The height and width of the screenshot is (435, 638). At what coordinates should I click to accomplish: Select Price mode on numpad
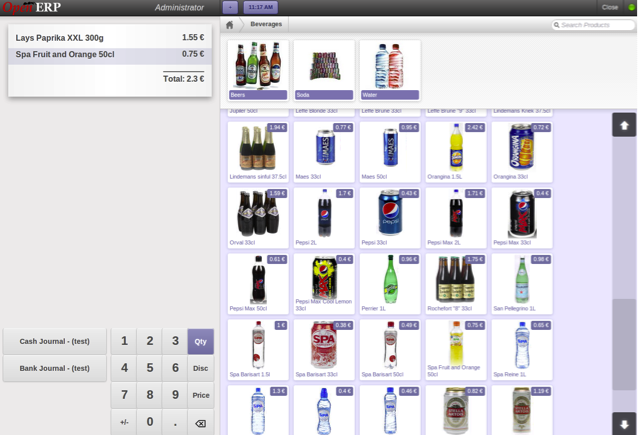[201, 395]
